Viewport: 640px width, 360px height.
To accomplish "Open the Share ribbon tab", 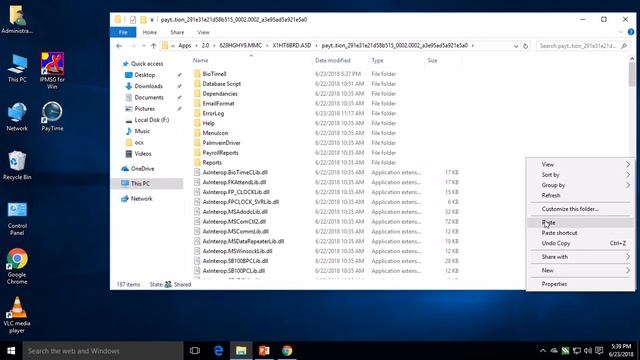I will [x=177, y=32].
